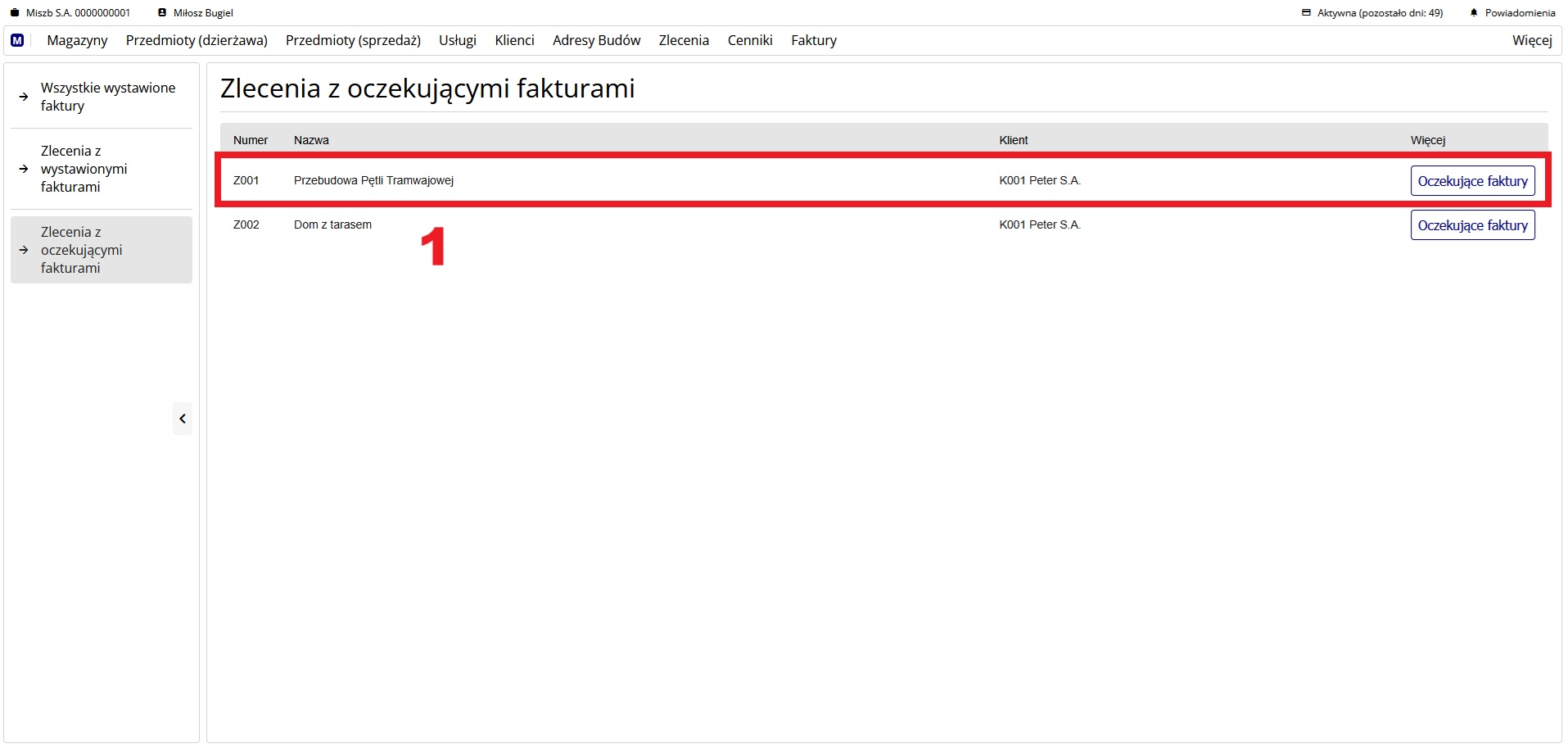Click the bell icon for Powiadomienia

[1474, 13]
